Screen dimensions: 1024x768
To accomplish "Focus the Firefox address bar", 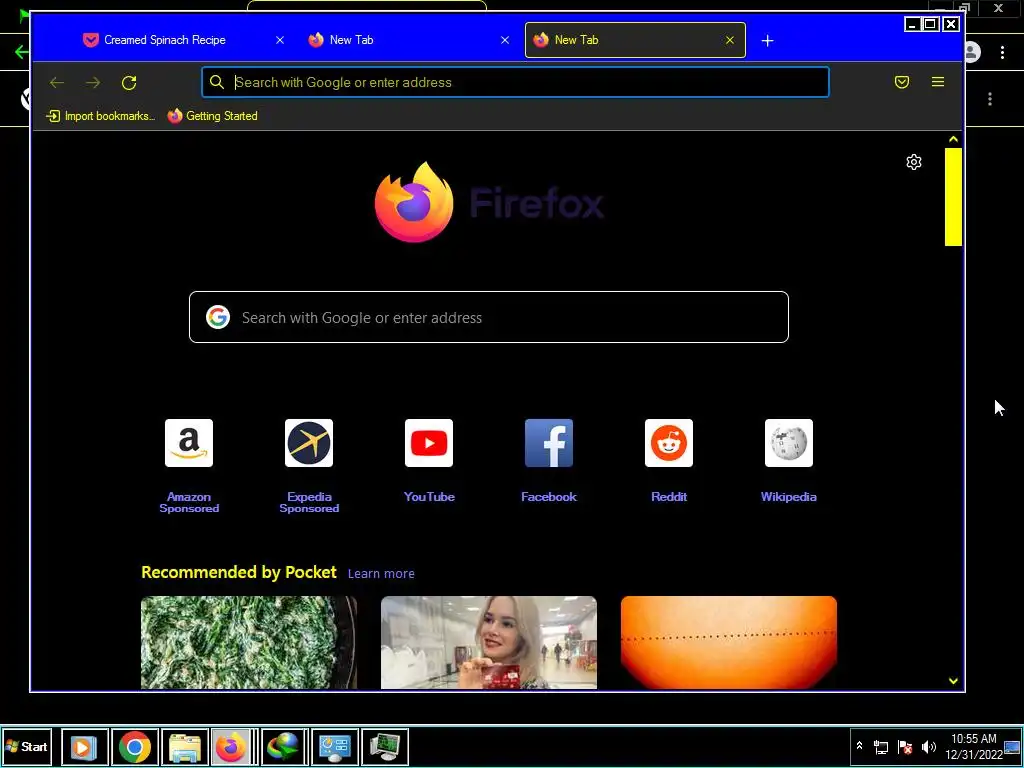I will (x=515, y=82).
